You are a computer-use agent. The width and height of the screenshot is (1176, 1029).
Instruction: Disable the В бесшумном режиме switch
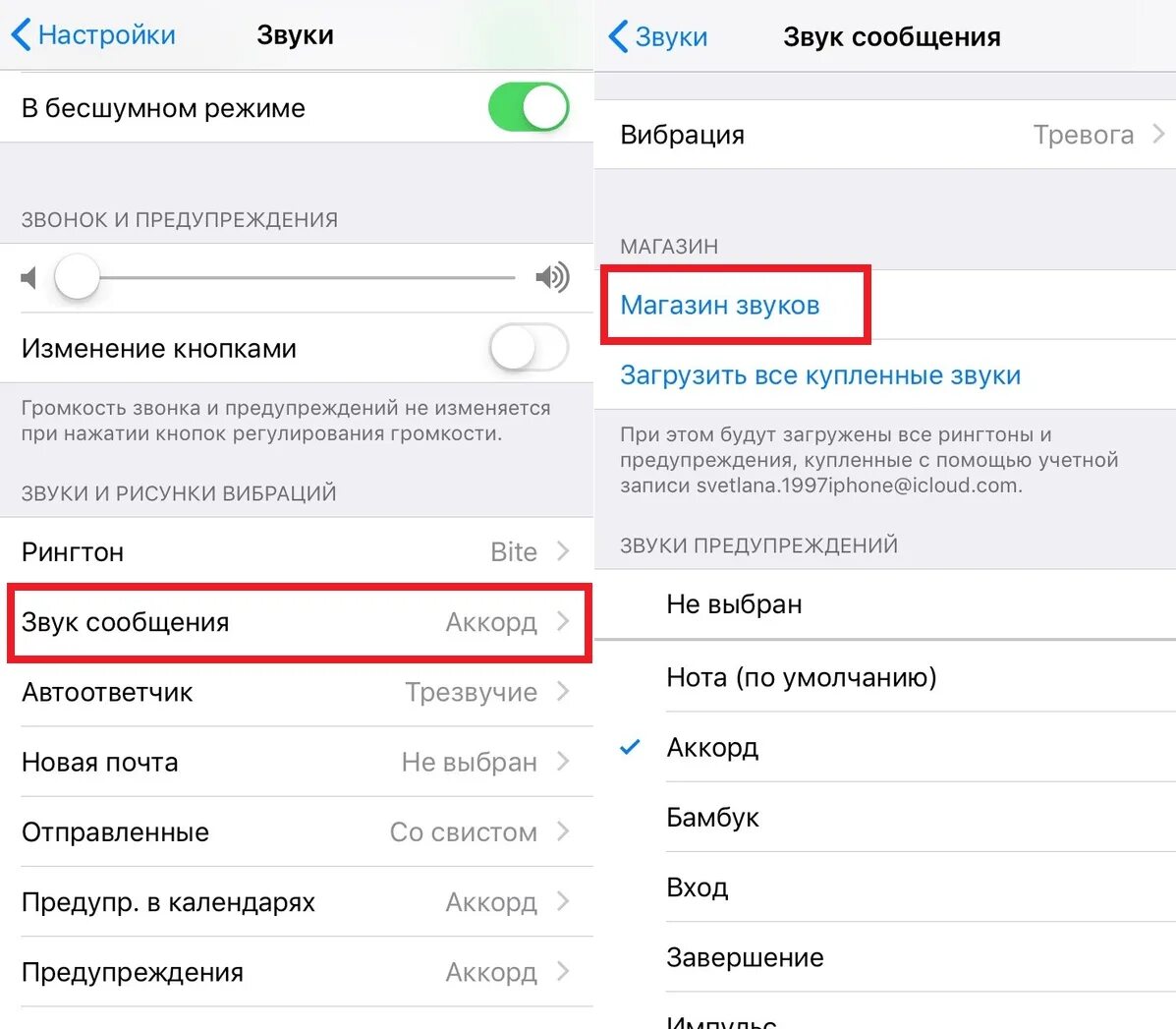(529, 108)
